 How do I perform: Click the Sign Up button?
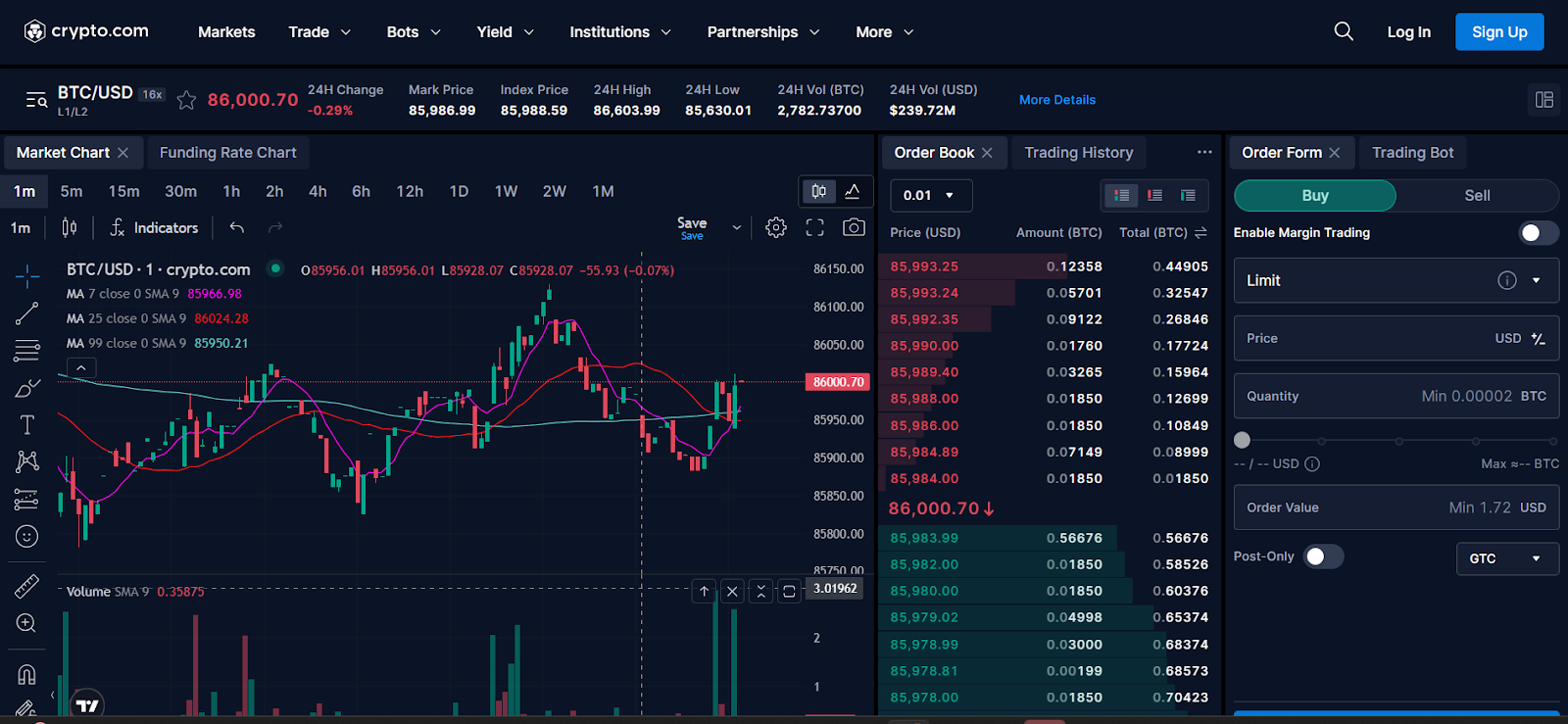click(1499, 31)
